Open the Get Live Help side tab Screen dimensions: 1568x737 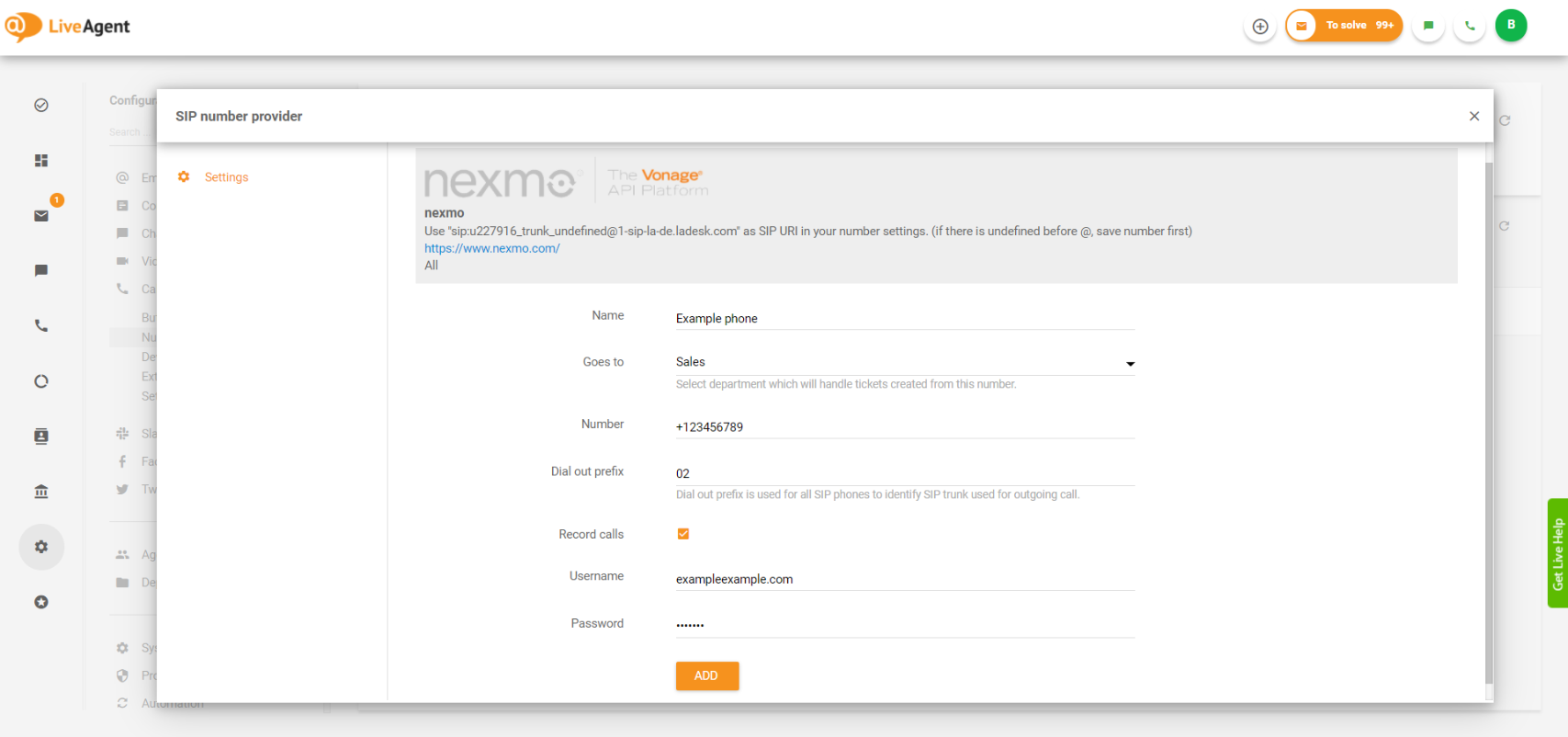[1557, 553]
